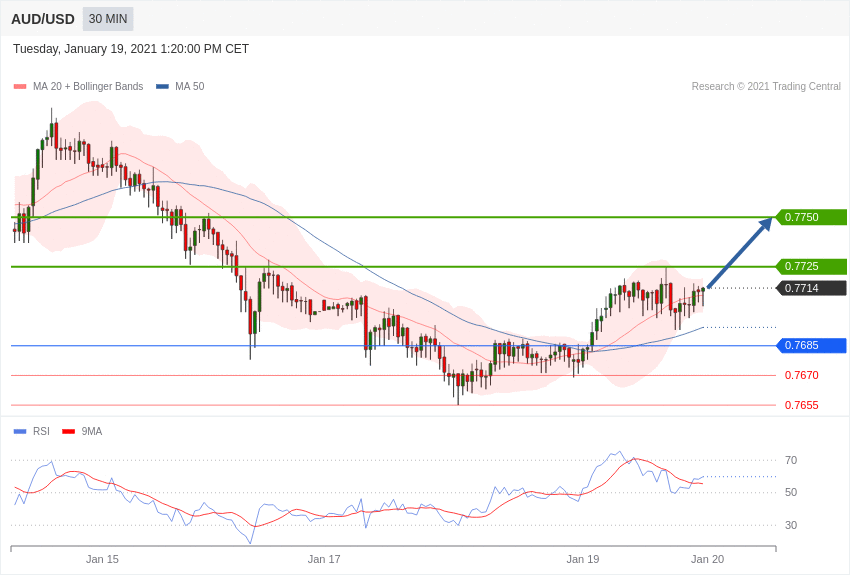Click the 'Jan 17' time axis label
Image resolution: width=850 pixels, height=576 pixels.
(324, 559)
